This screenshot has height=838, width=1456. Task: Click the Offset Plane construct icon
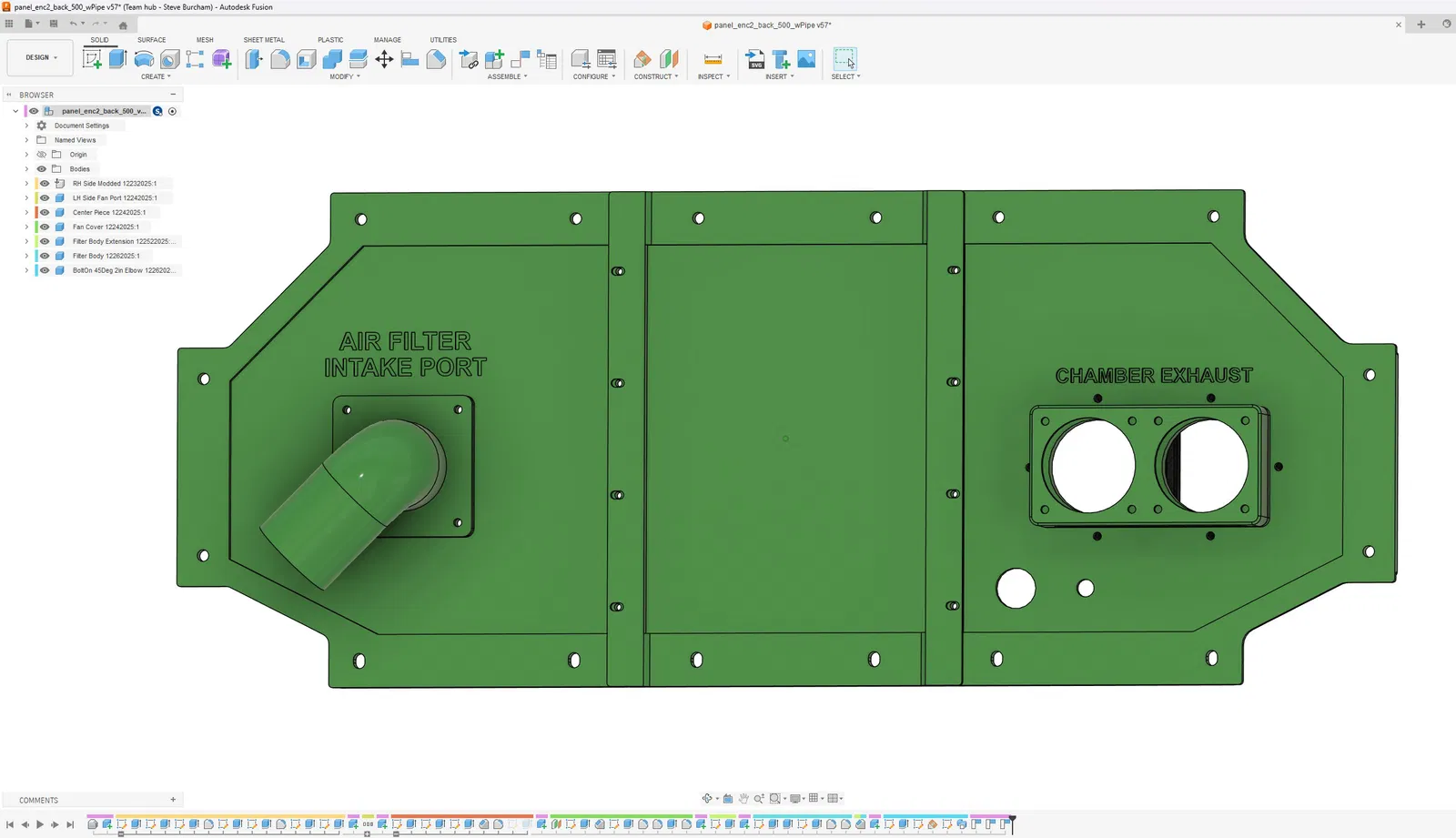642,59
